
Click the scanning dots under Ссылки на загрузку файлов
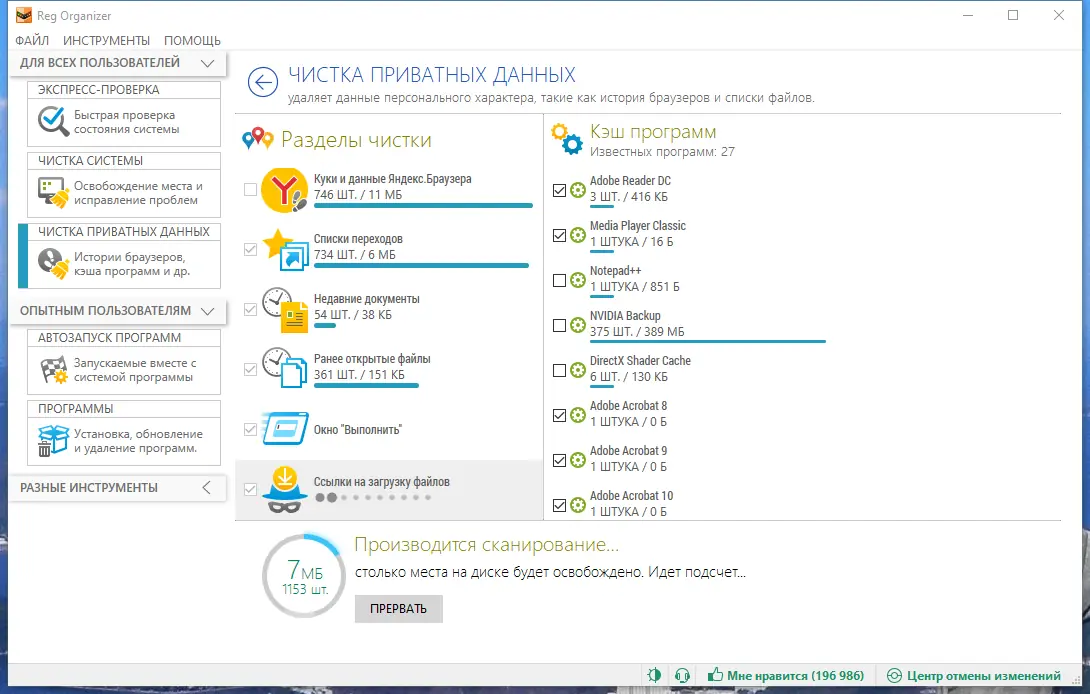373,497
